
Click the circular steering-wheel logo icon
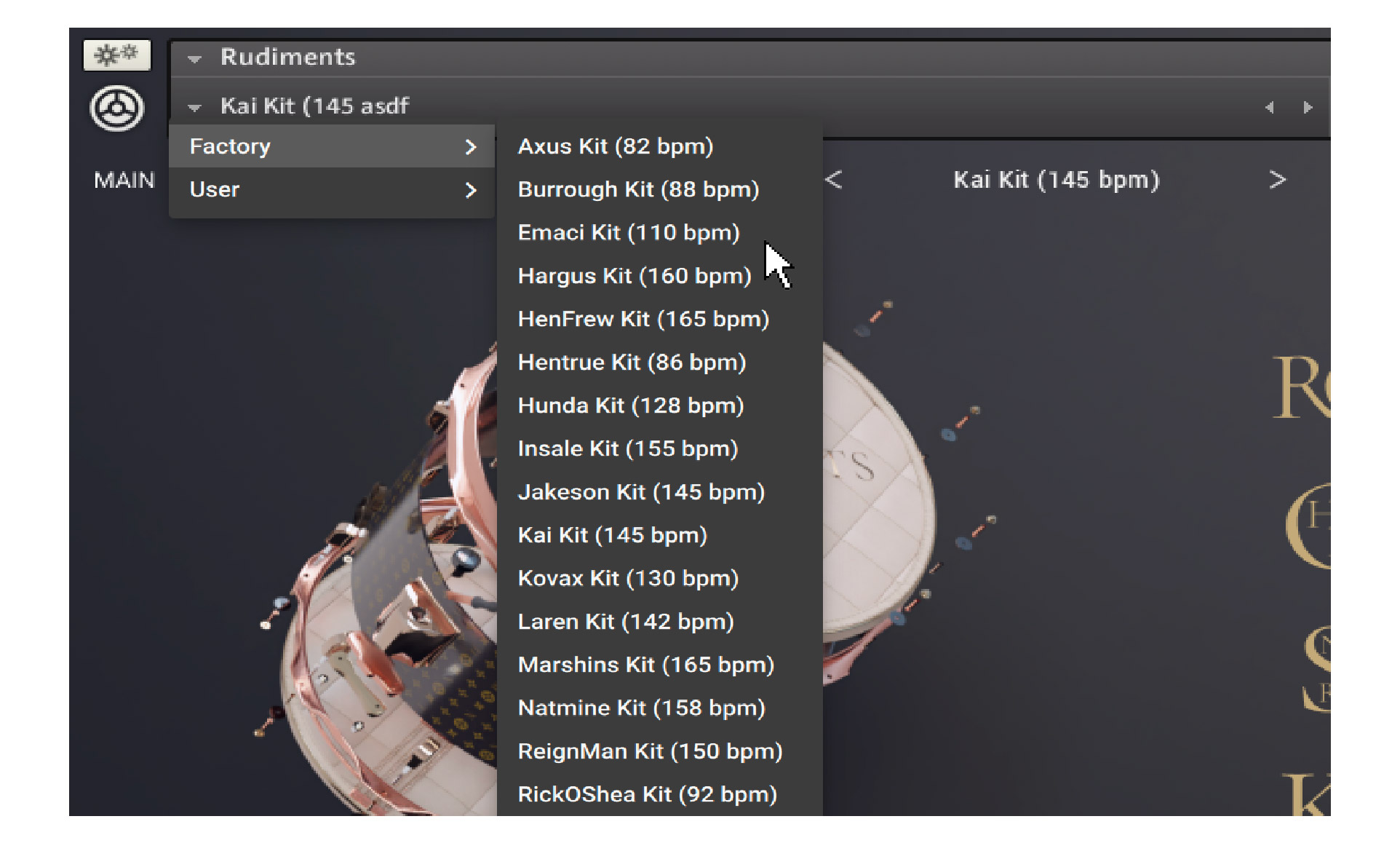116,108
